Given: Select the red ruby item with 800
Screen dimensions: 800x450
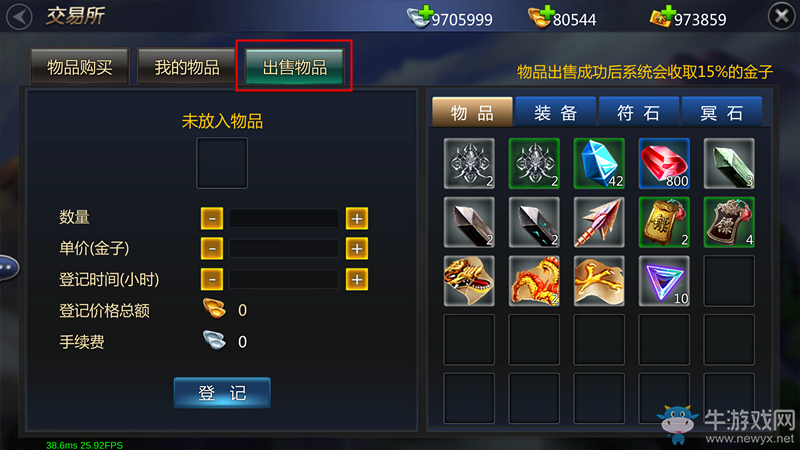Looking at the screenshot, I should tap(664, 163).
